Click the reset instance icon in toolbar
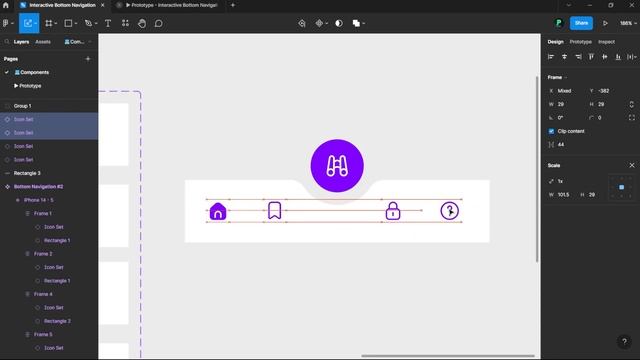The height and width of the screenshot is (360, 640). [302, 23]
